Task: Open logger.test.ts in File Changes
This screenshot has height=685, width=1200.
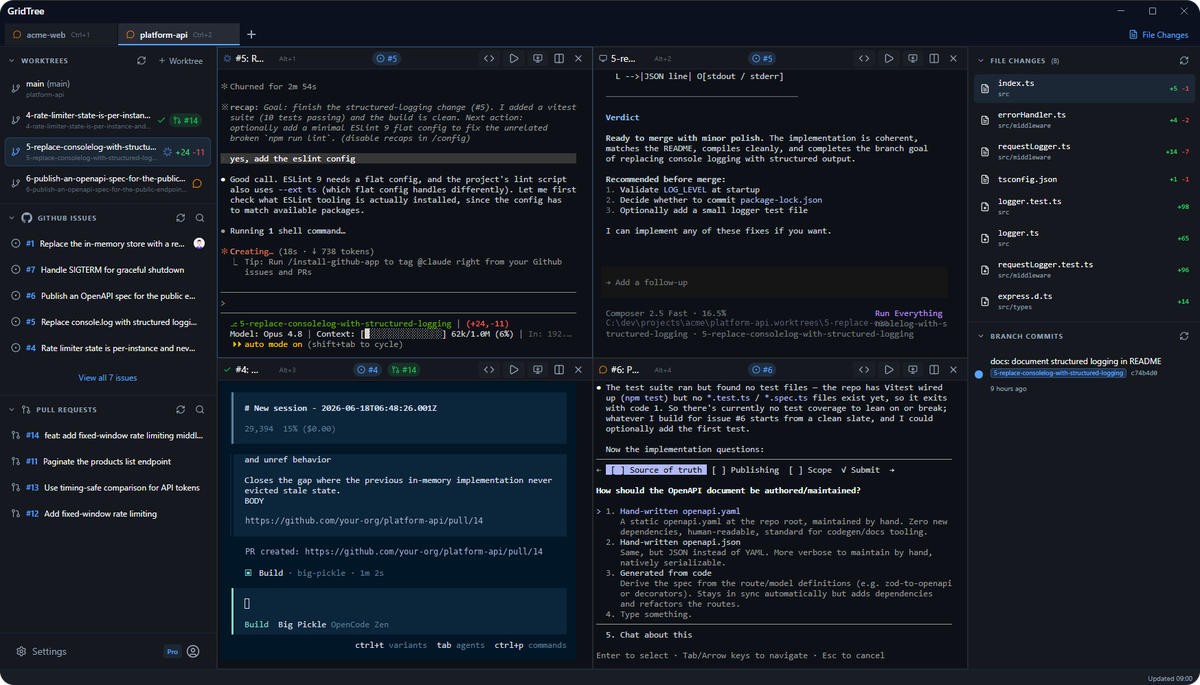Action: point(1083,206)
